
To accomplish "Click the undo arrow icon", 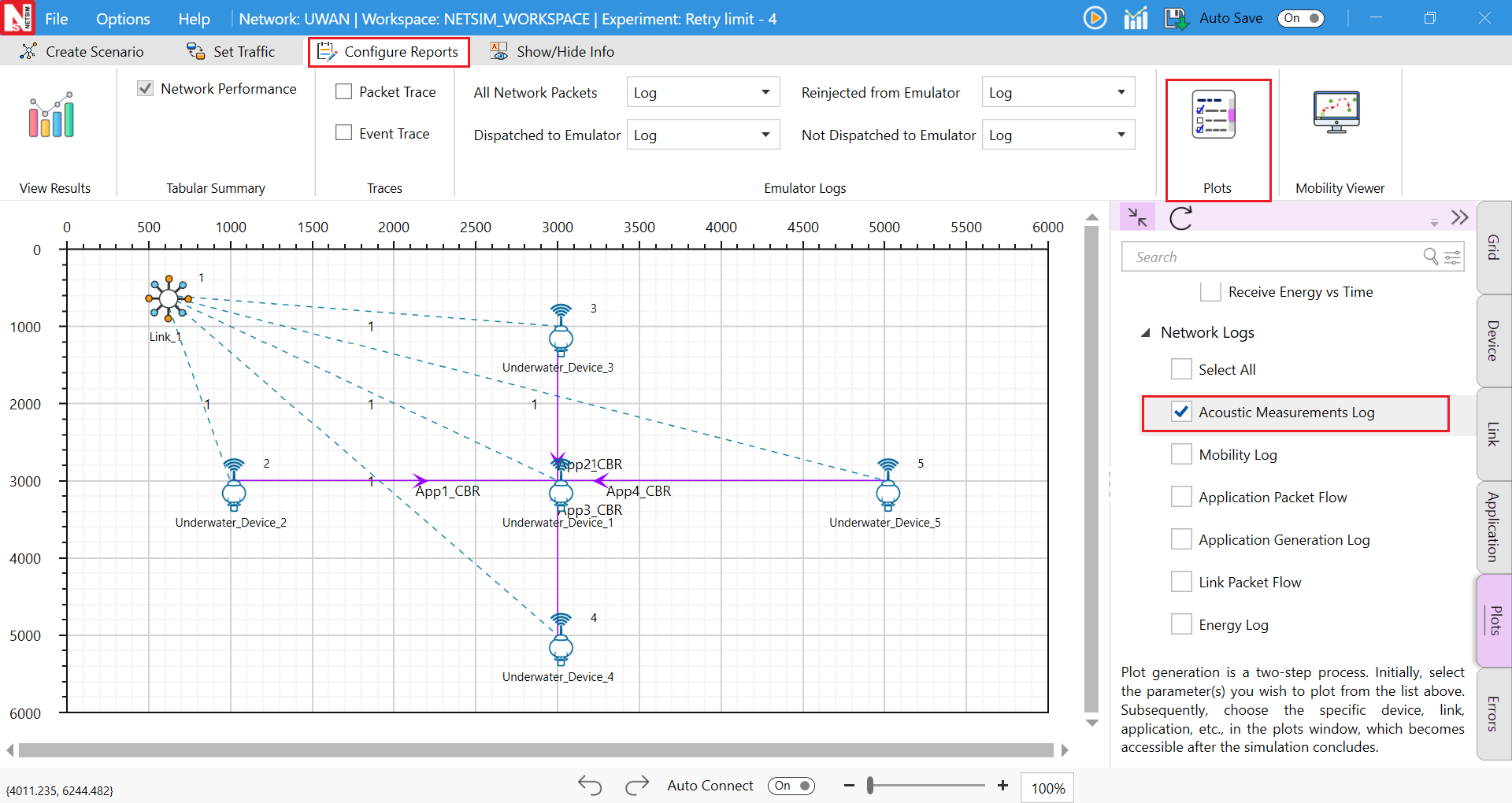I will [590, 785].
